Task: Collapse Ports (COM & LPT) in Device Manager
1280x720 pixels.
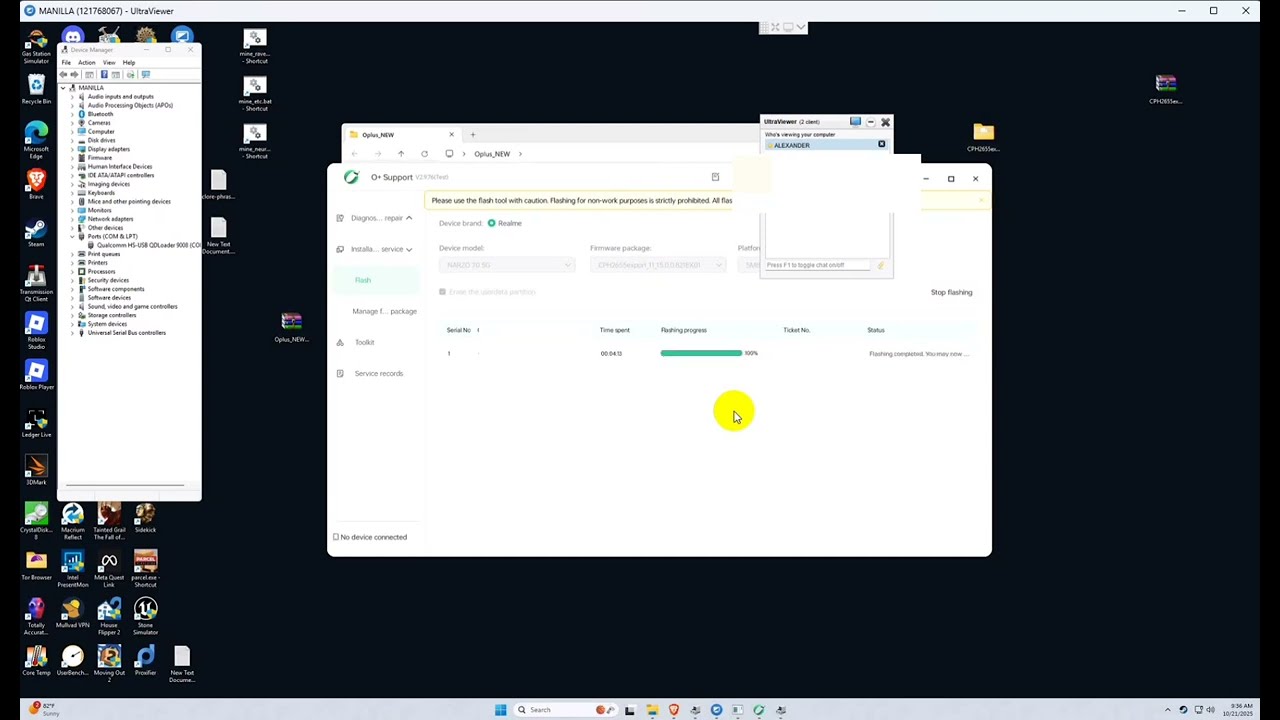Action: pyautogui.click(x=72, y=236)
